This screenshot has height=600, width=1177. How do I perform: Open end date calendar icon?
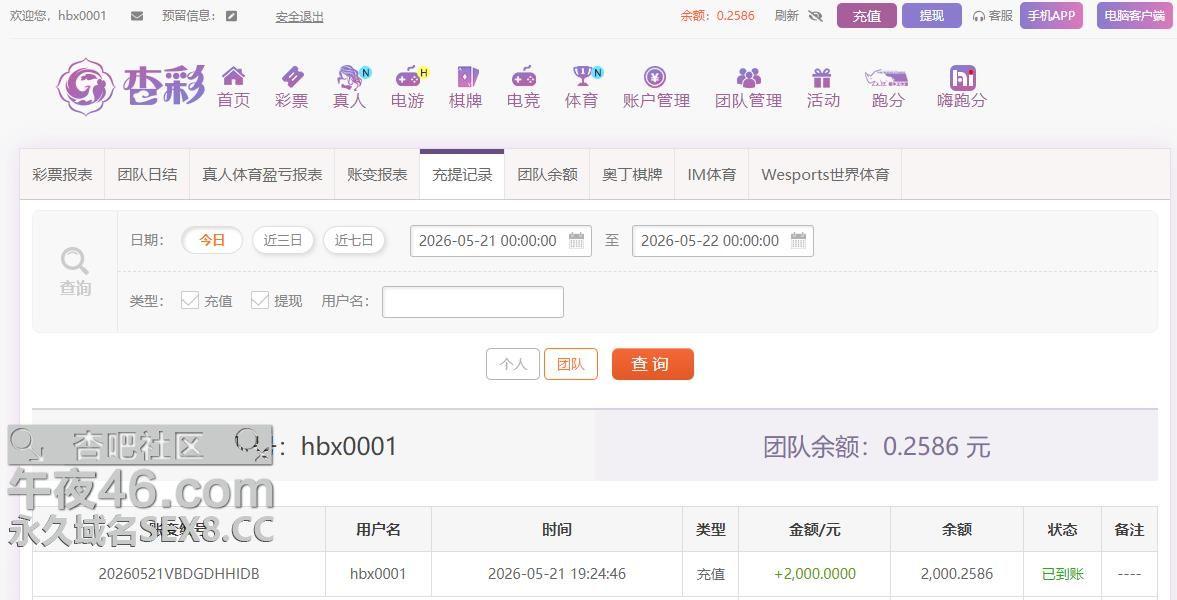799,240
